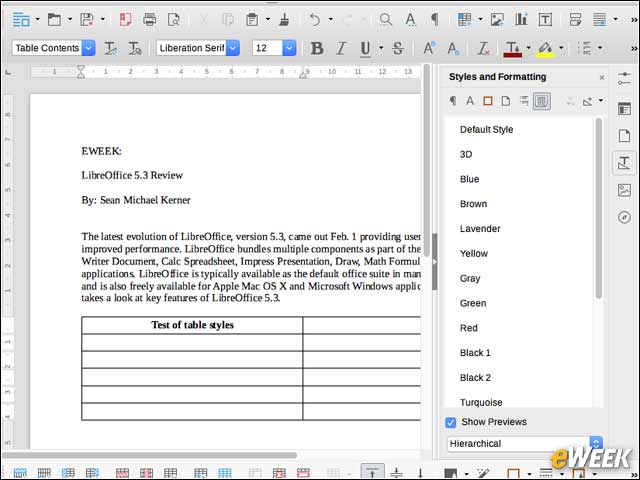Undo the last action
This screenshot has height=480, width=640.
click(x=315, y=19)
